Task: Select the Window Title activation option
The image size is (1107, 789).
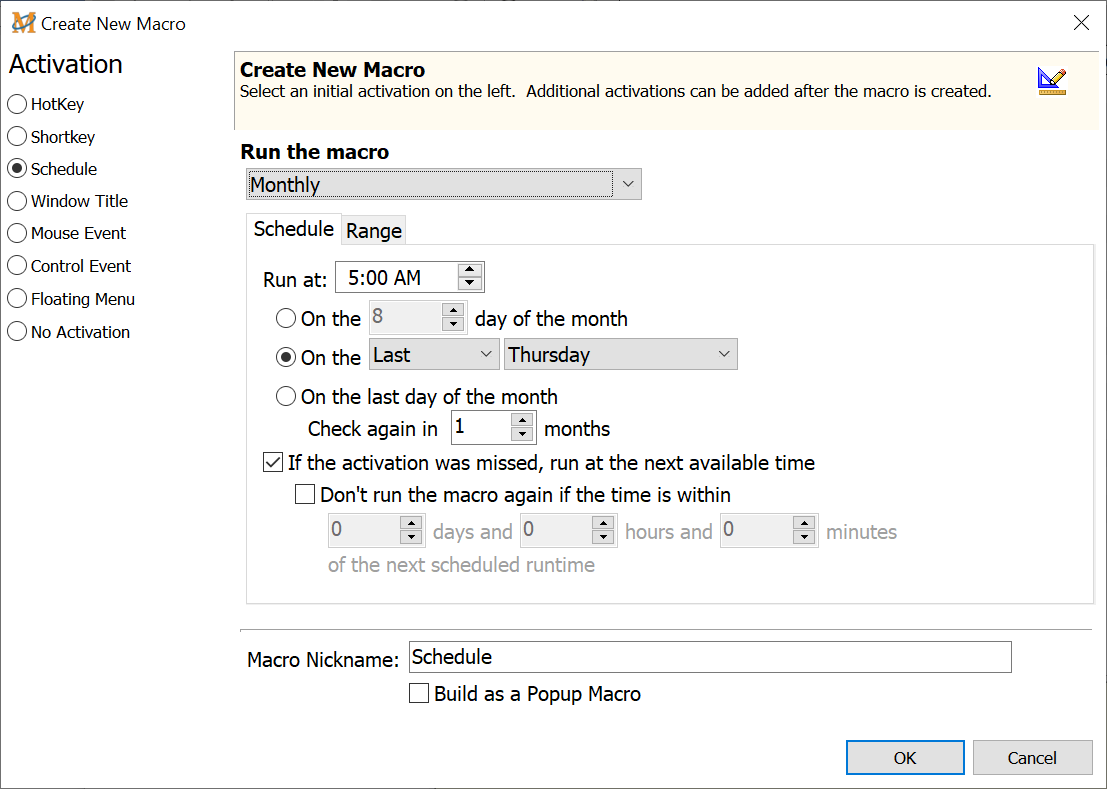Action: [17, 201]
